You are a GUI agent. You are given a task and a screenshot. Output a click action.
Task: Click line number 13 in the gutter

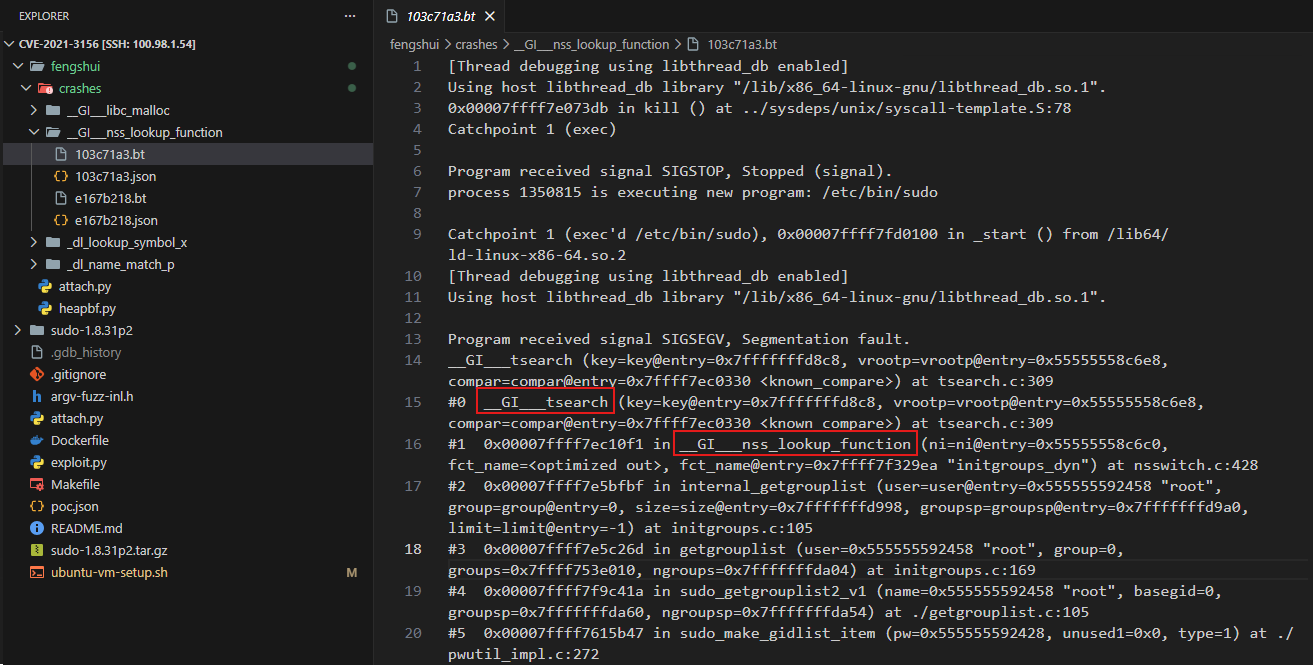(415, 339)
